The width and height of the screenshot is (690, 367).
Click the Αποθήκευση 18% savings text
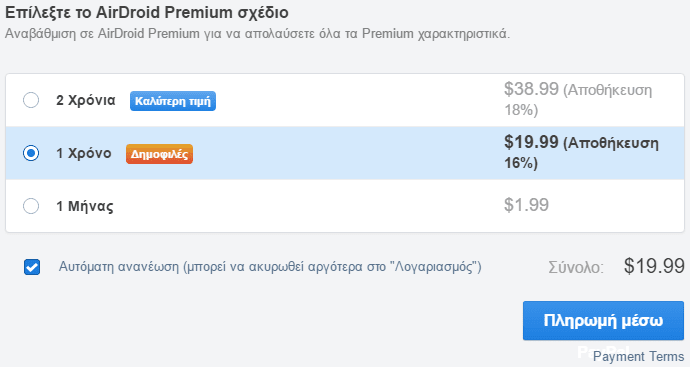[x=578, y=100]
